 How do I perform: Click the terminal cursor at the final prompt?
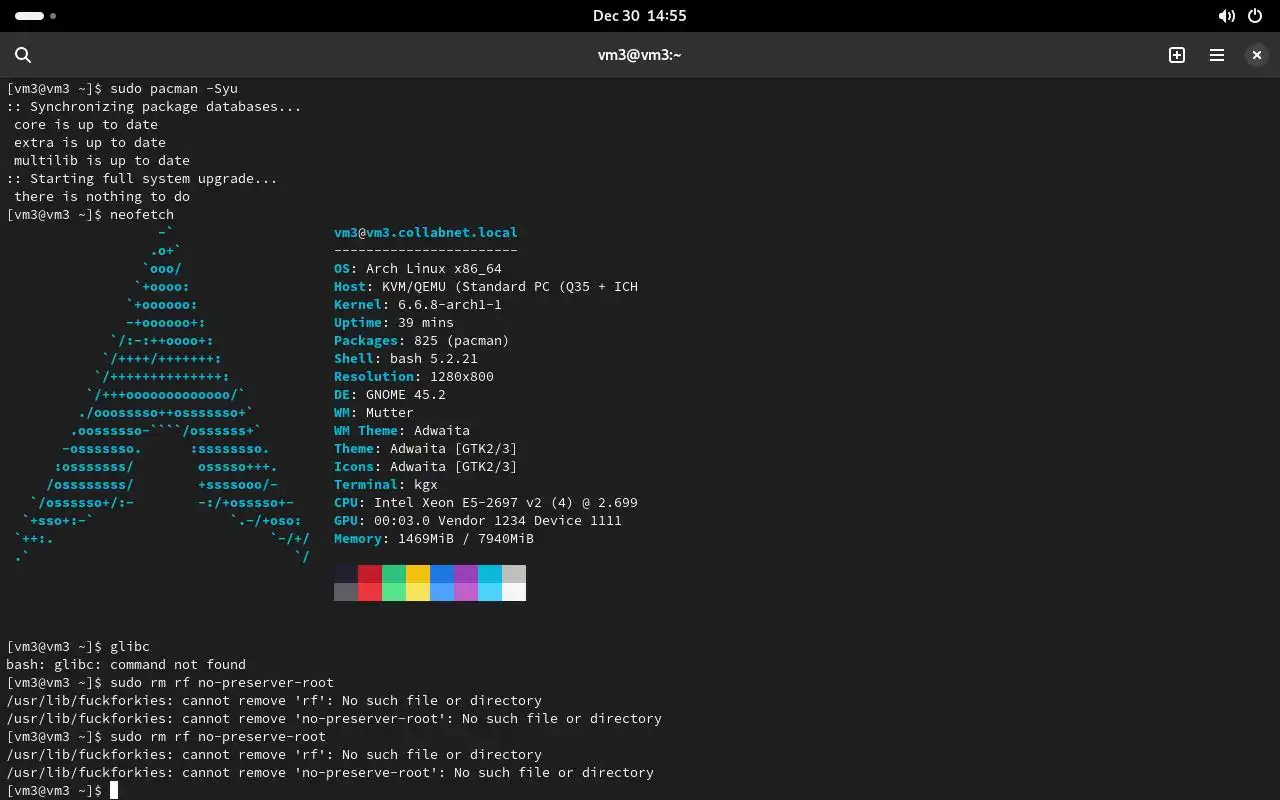[114, 791]
